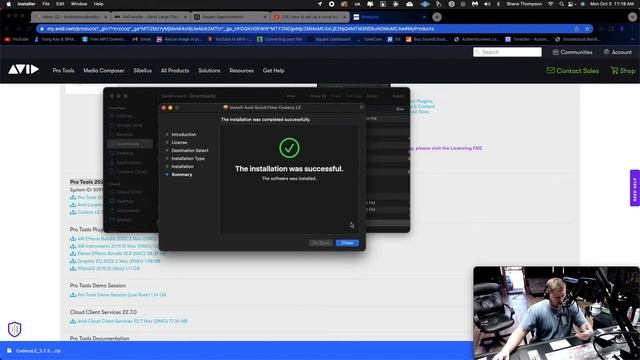Screen dimensions: 640x360
Task: Open Pro Tools in Avid navigation
Action: coord(63,71)
